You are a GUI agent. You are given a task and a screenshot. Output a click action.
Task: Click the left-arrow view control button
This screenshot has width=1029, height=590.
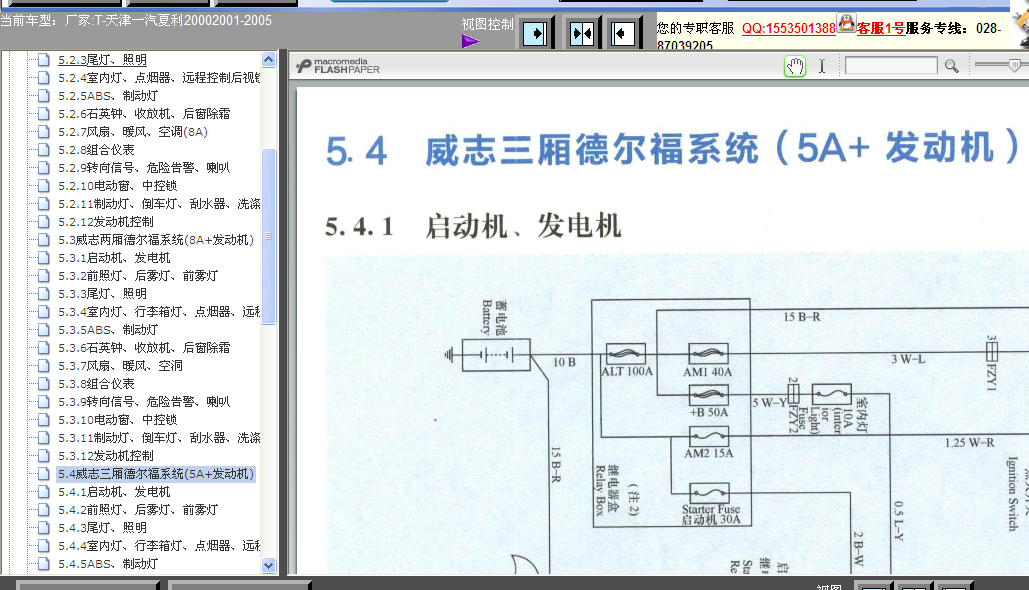623,33
